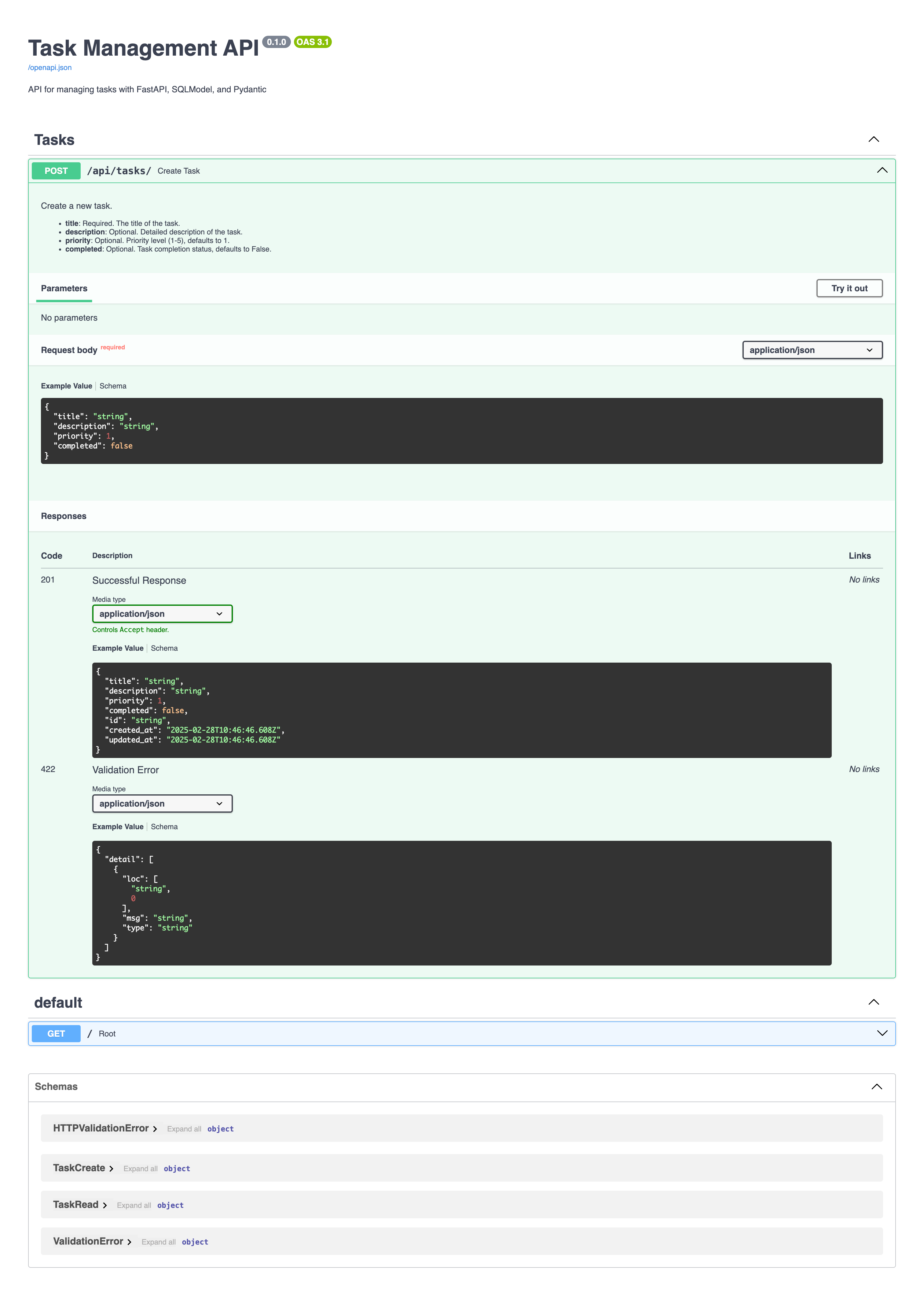The width and height of the screenshot is (924, 1291).
Task: Show Schema for 422 Validation Error
Action: coord(164,827)
